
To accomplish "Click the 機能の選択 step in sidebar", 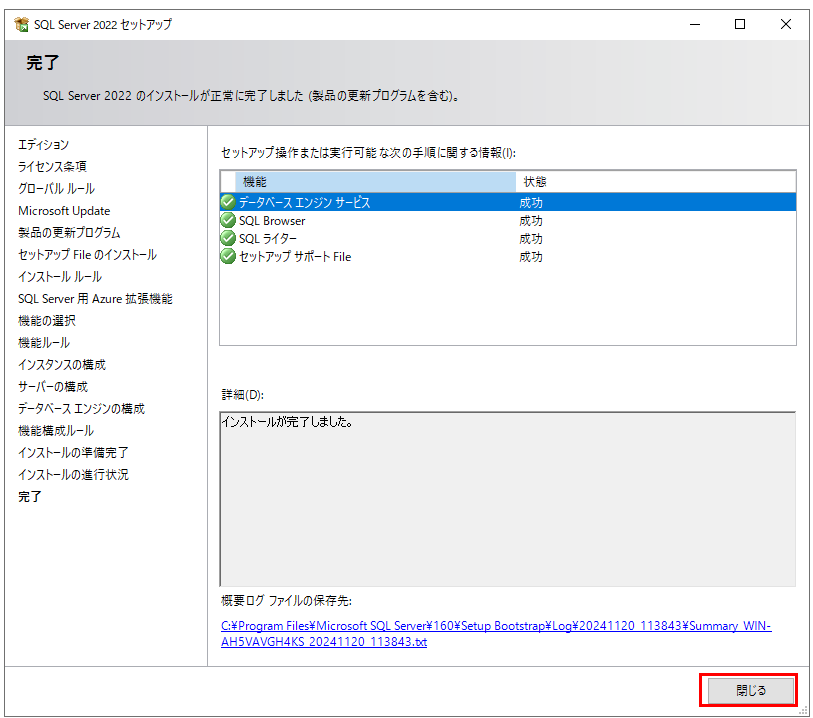I will pos(47,321).
